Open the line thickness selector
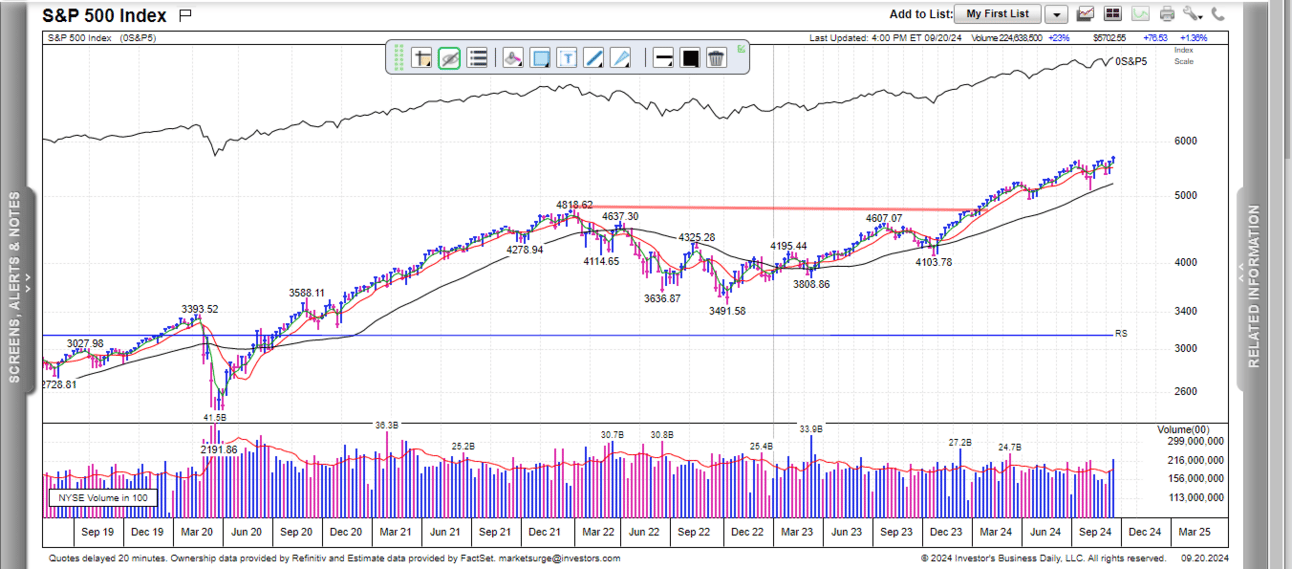 click(662, 58)
